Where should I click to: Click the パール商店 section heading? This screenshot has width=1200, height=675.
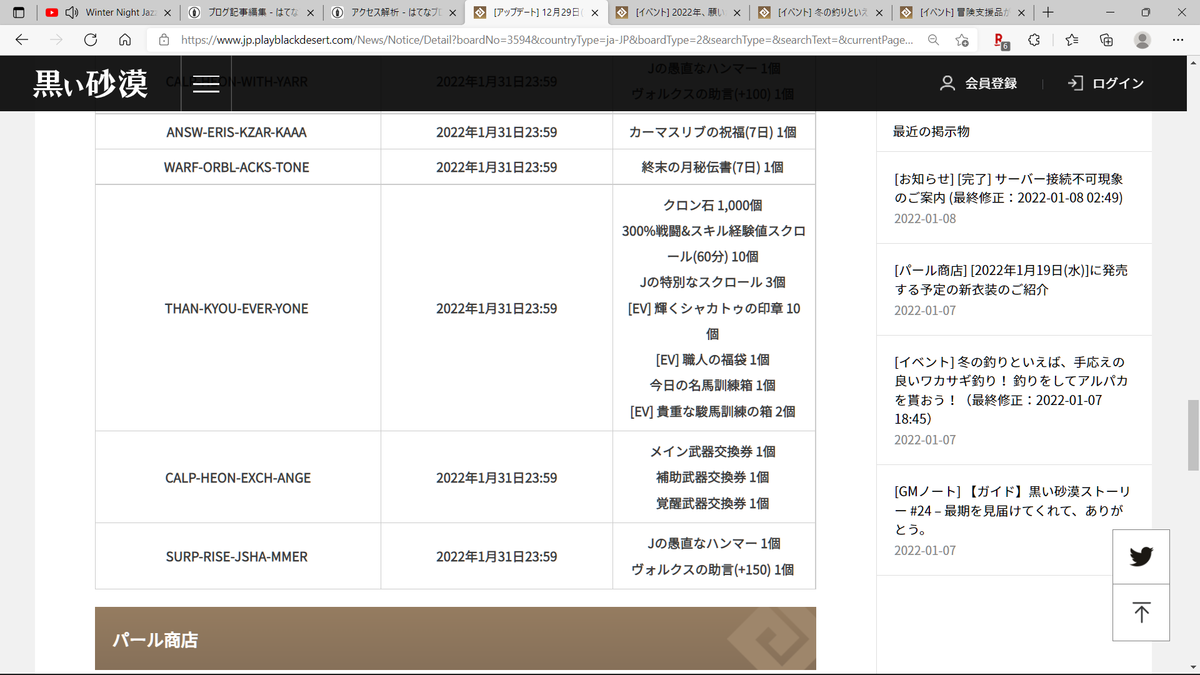coord(155,640)
